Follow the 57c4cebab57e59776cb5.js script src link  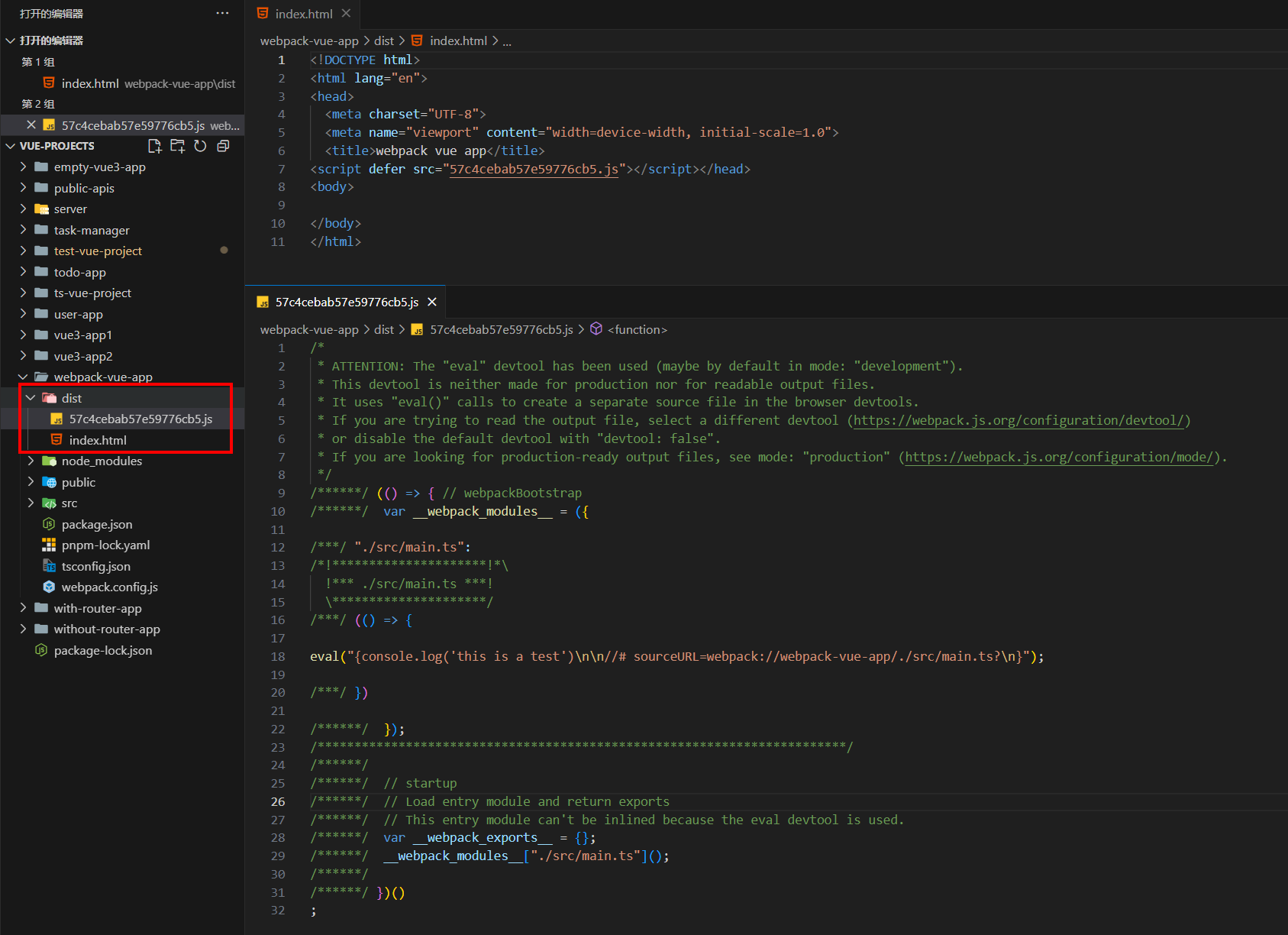click(534, 169)
